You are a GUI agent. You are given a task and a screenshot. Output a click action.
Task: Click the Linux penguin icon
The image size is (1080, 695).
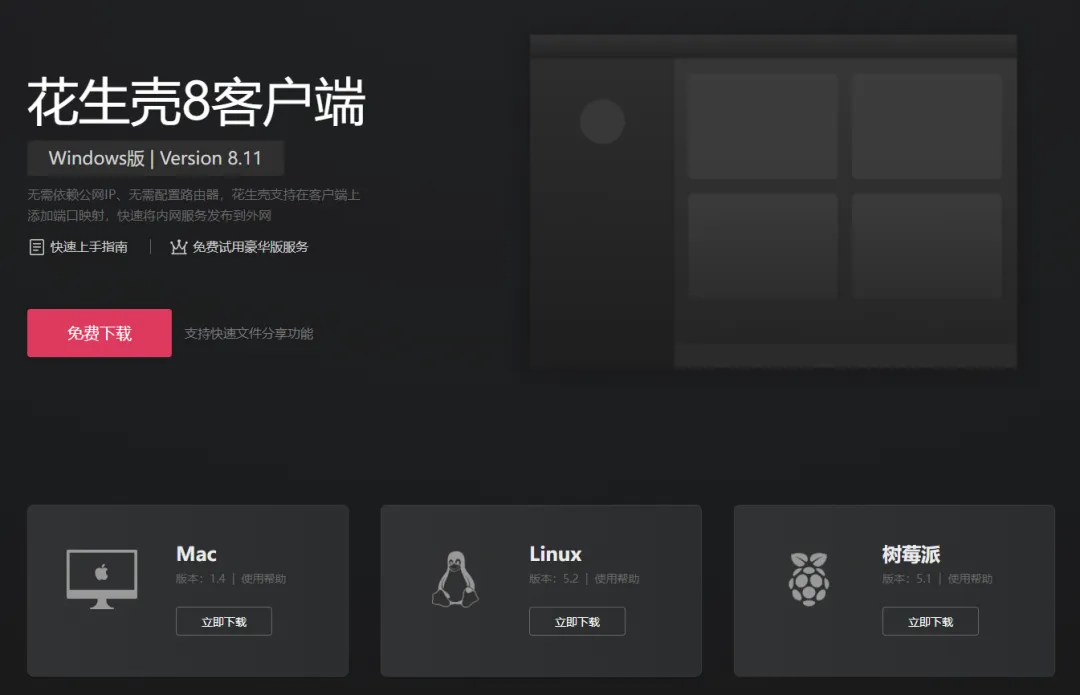click(x=455, y=579)
